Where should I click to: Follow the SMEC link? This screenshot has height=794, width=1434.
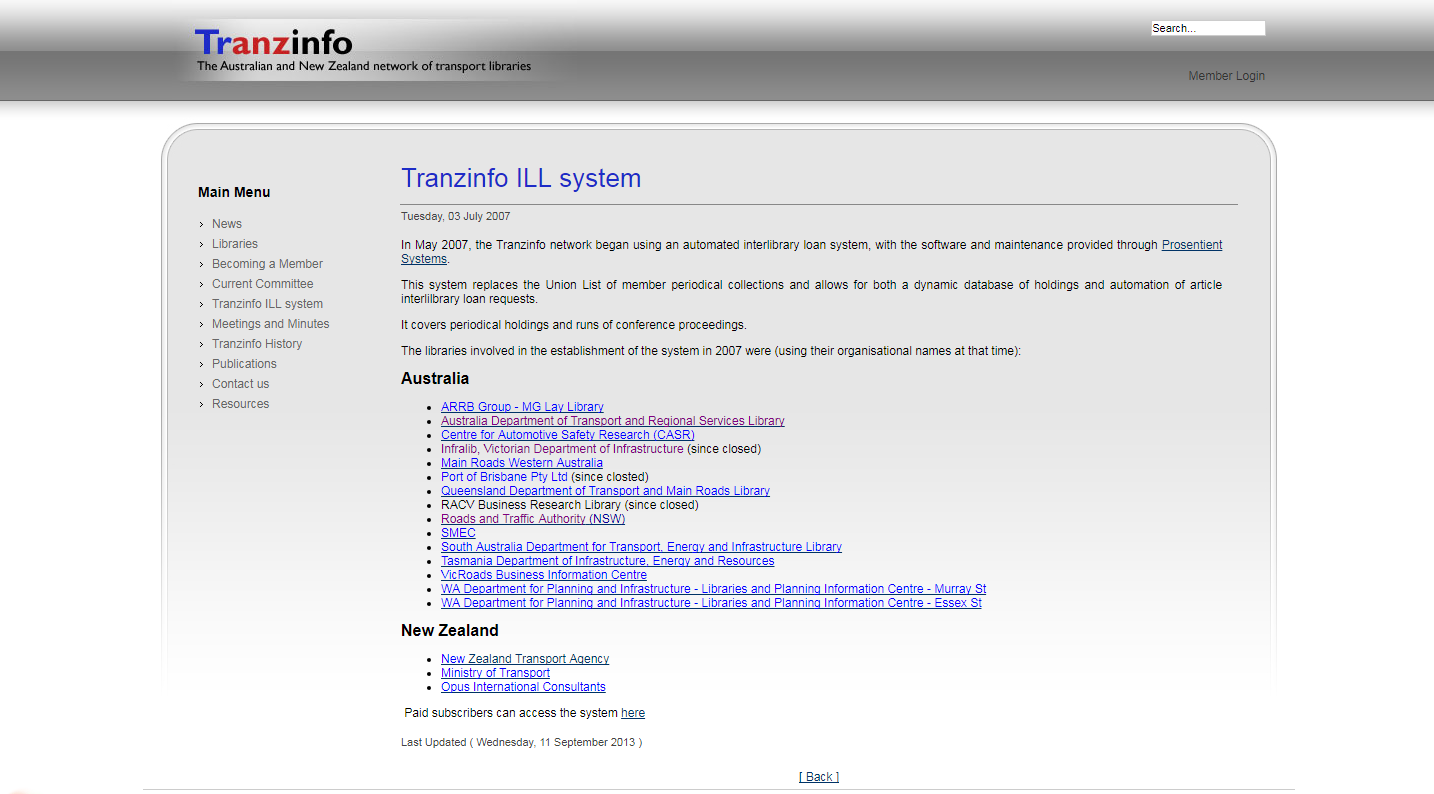coord(458,533)
